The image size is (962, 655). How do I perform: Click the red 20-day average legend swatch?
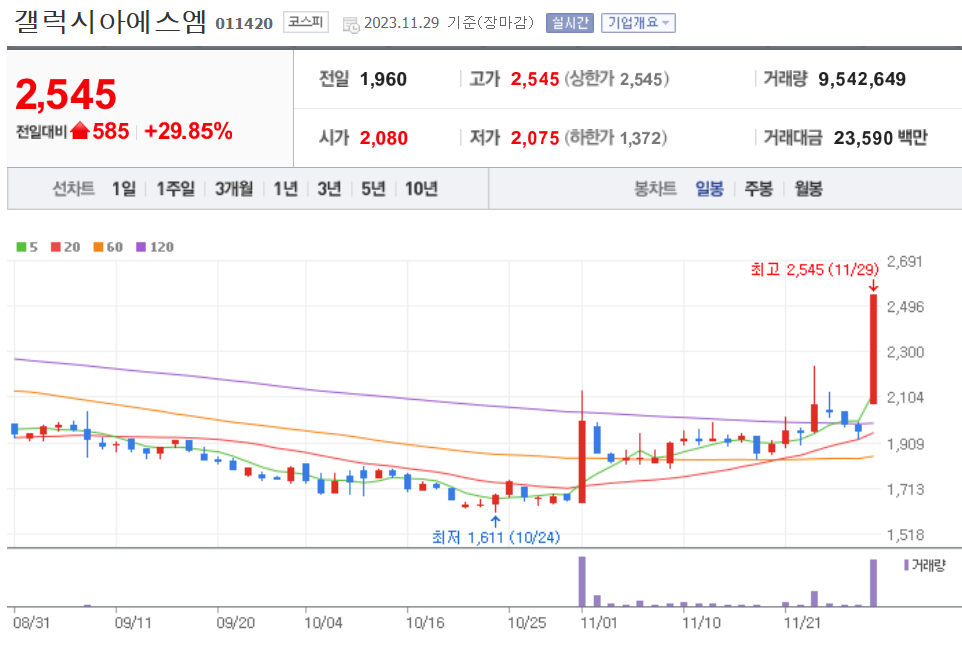(x=56, y=247)
